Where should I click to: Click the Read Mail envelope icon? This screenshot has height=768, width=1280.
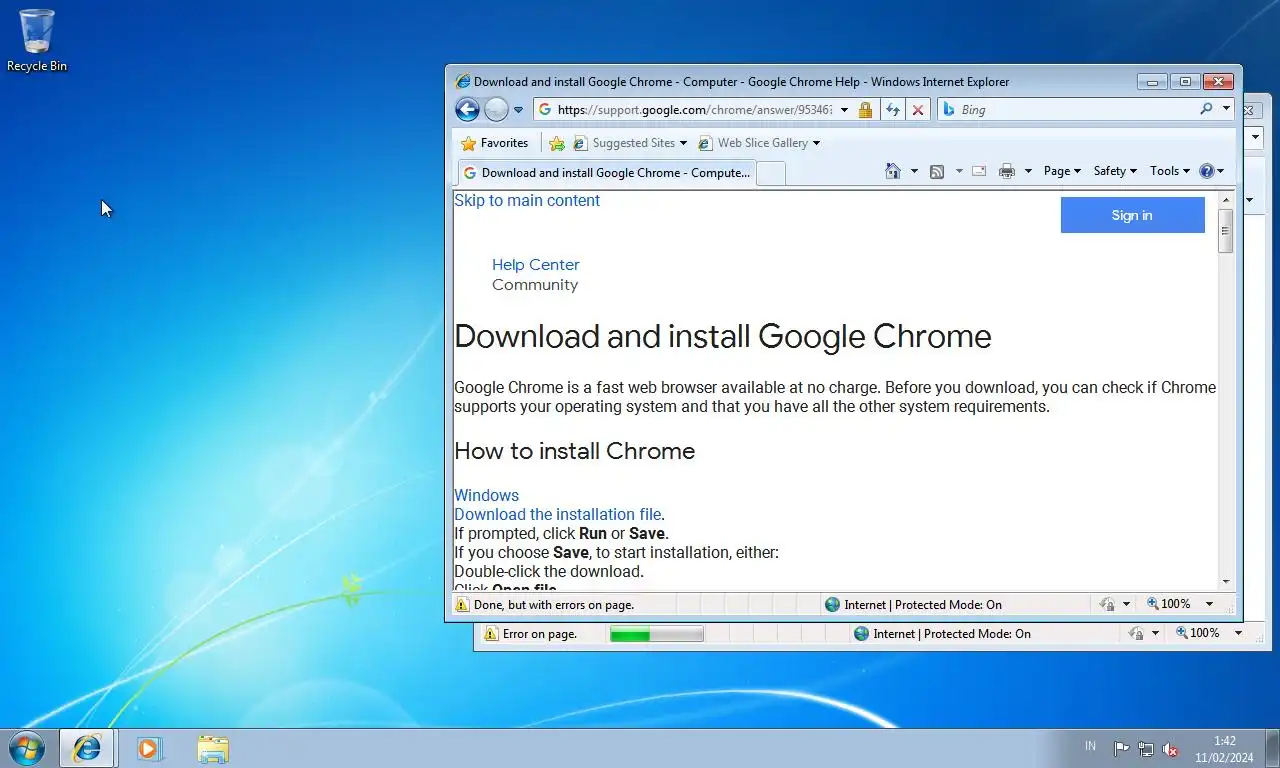pyautogui.click(x=979, y=171)
